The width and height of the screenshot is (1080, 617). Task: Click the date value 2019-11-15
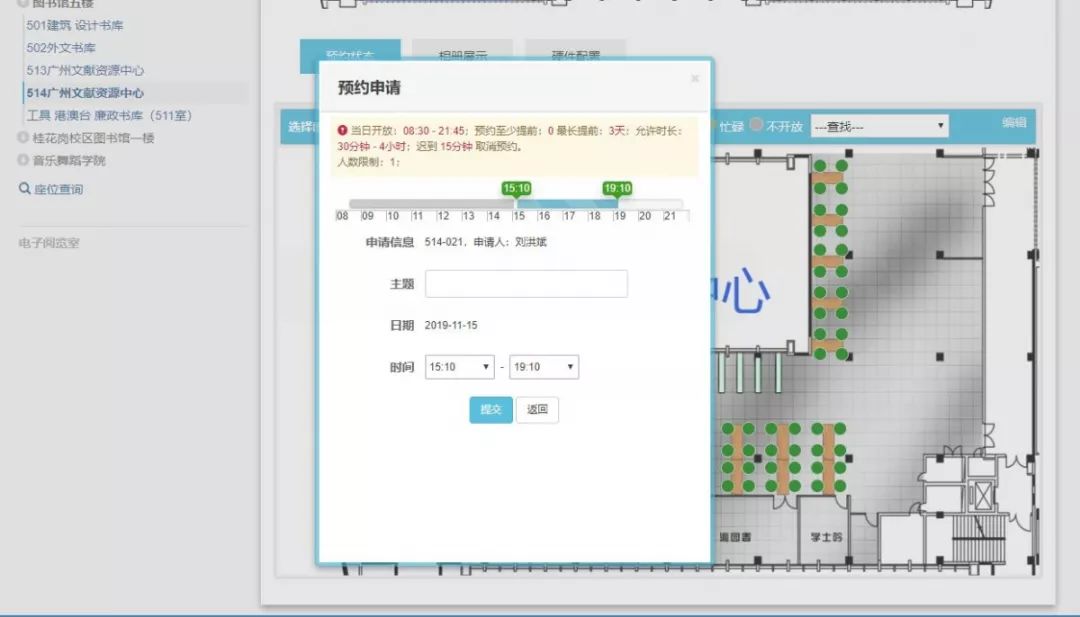(x=451, y=325)
